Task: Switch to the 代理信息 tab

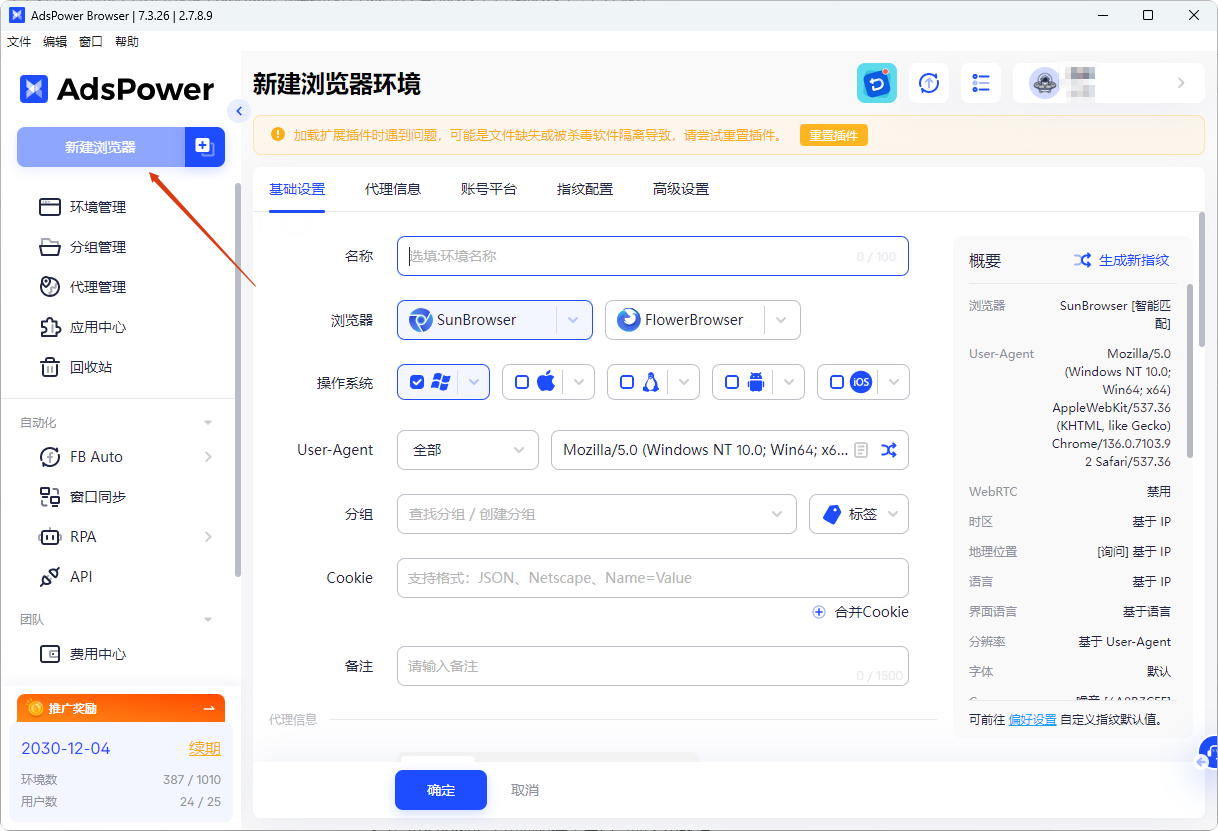Action: coord(393,189)
